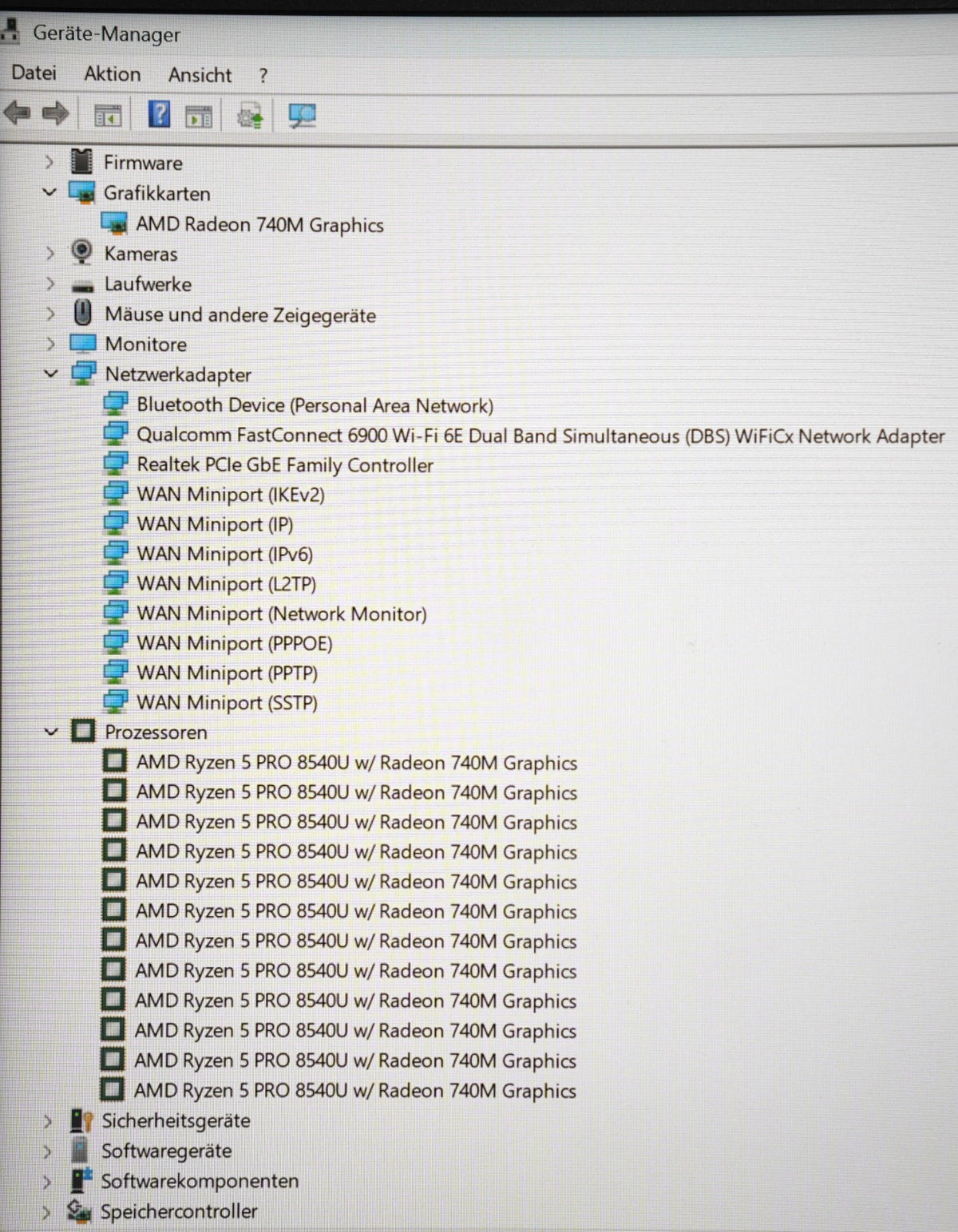The height and width of the screenshot is (1232, 958).
Task: Open the Ansicht menu
Action: 200,75
